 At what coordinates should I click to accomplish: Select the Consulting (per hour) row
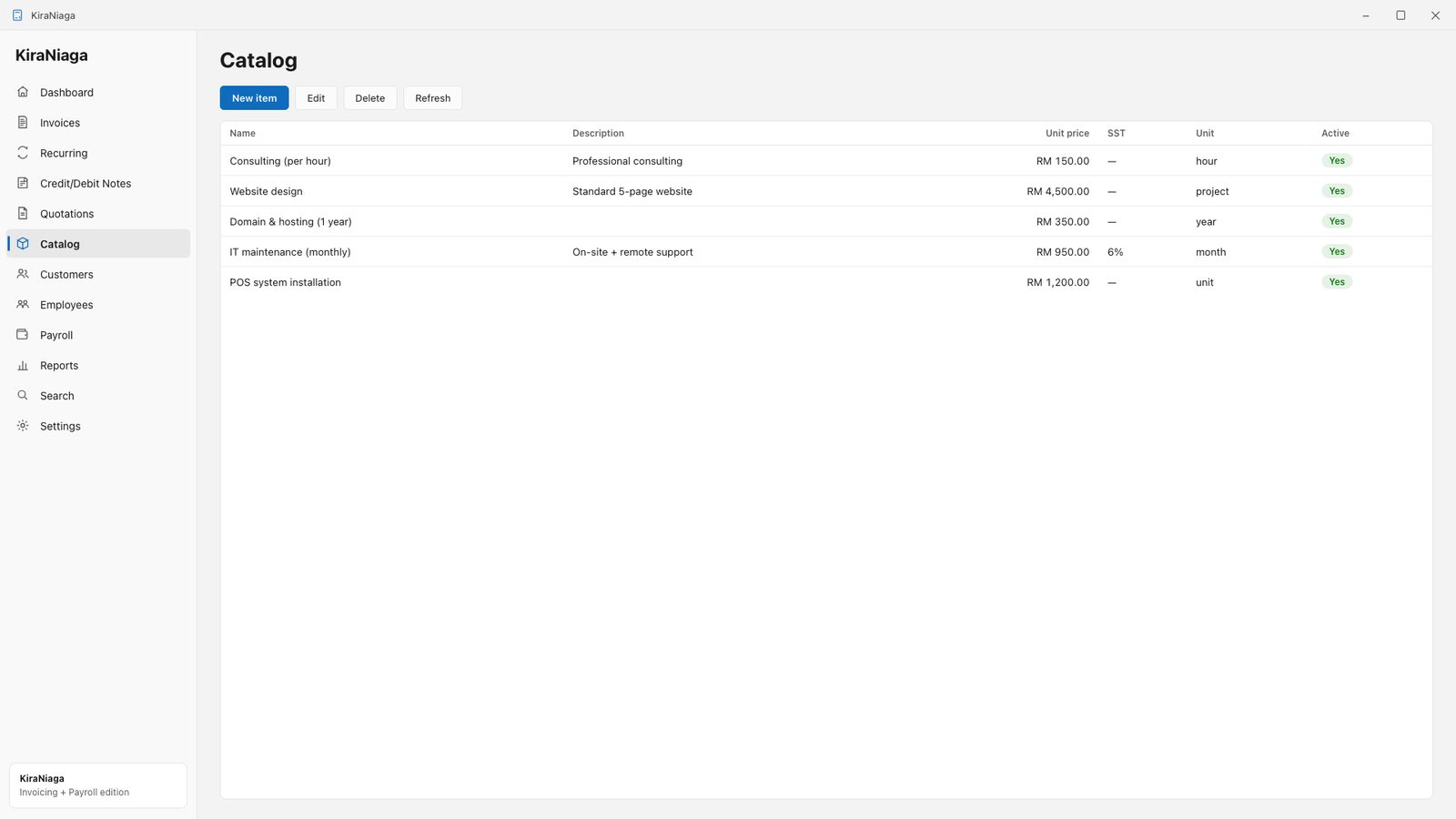826,161
